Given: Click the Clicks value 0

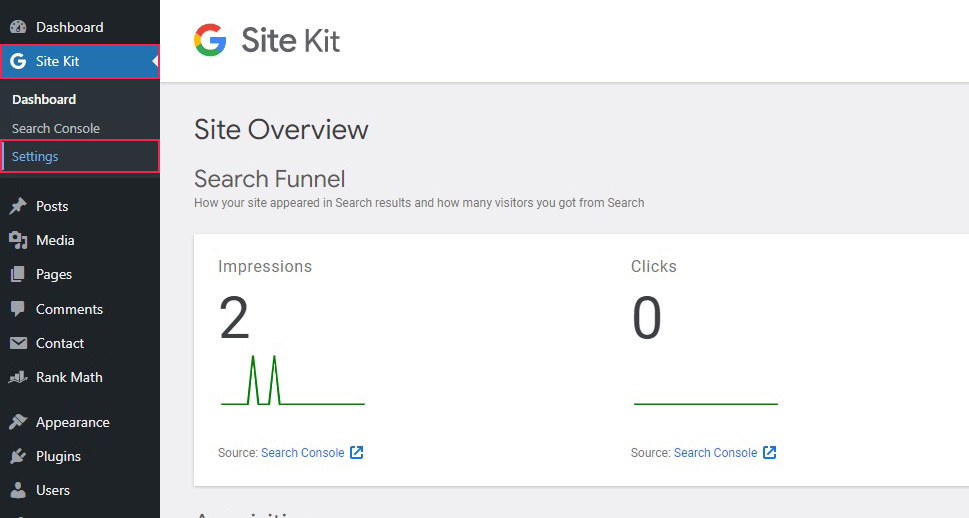Looking at the screenshot, I should click(x=646, y=318).
